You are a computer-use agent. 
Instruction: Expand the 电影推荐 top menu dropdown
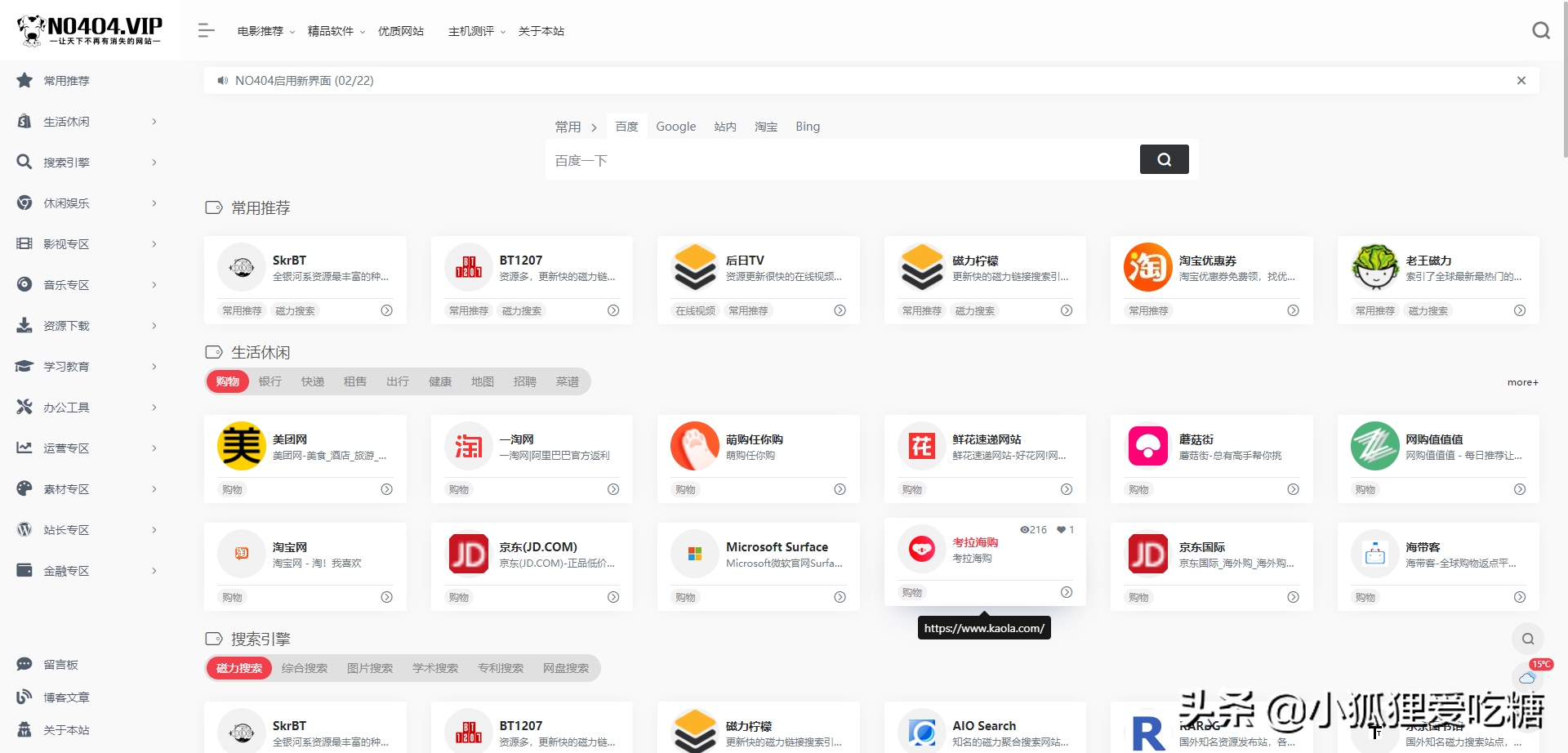pos(265,31)
